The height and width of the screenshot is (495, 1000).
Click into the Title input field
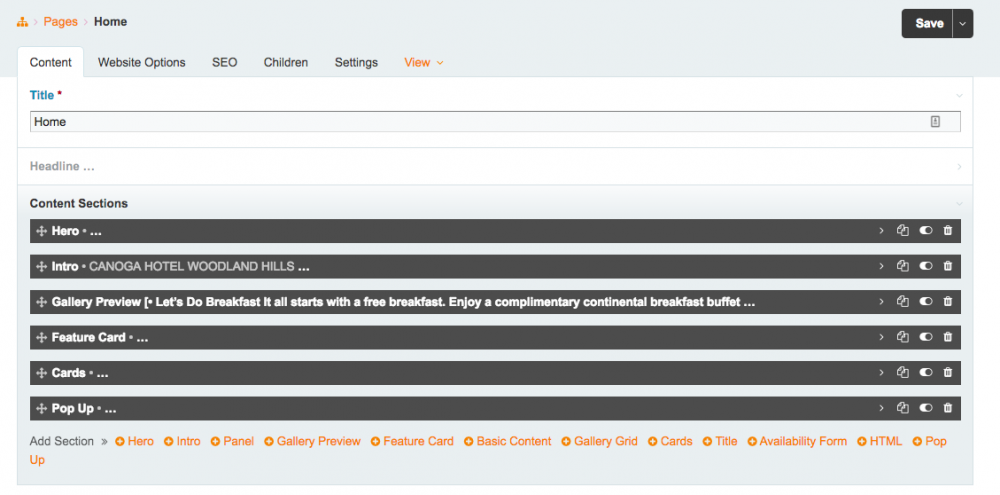480,122
